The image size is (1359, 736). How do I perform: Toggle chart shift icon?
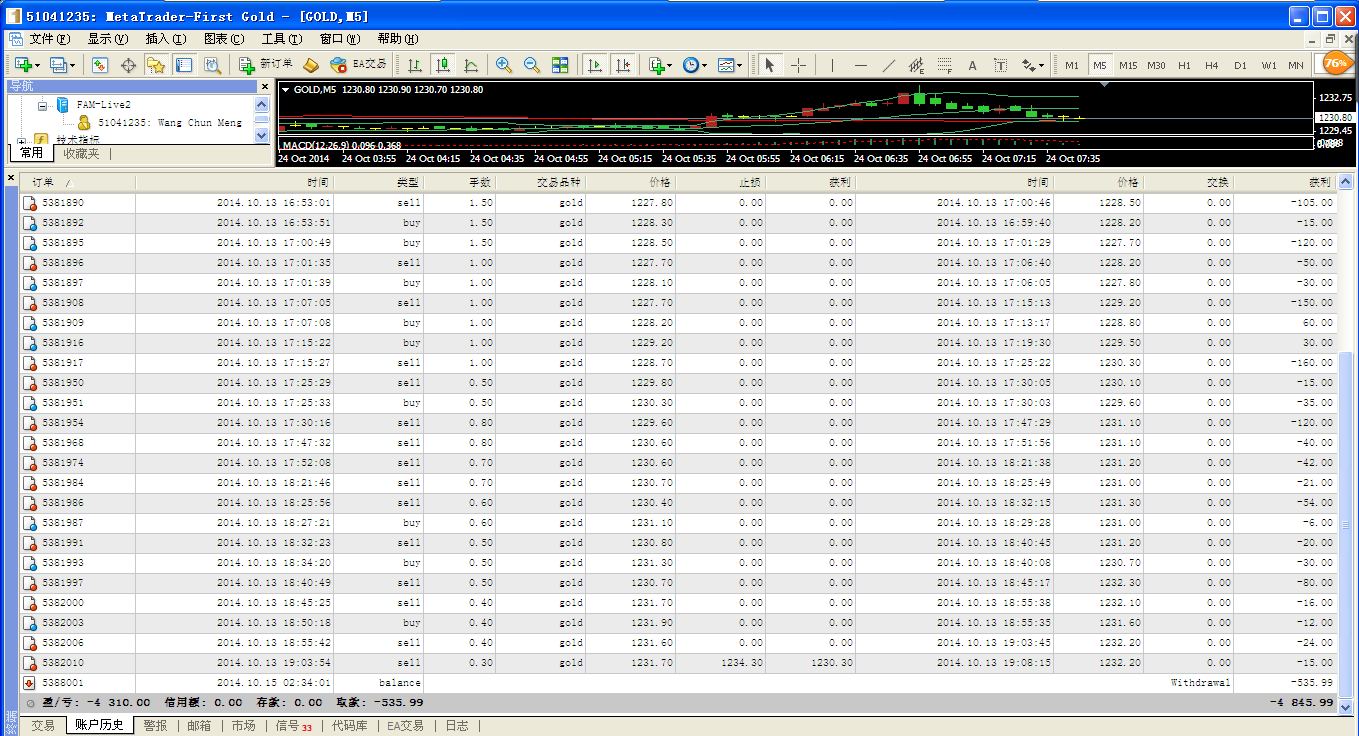point(623,65)
